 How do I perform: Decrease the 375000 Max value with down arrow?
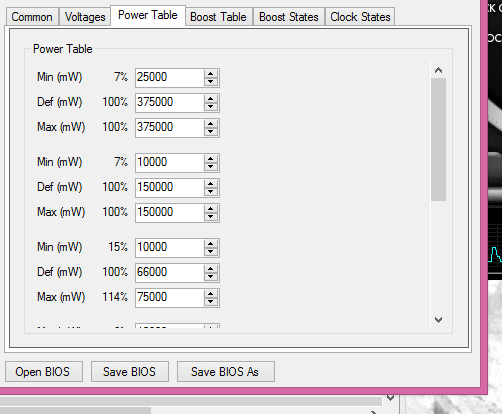tap(211, 132)
